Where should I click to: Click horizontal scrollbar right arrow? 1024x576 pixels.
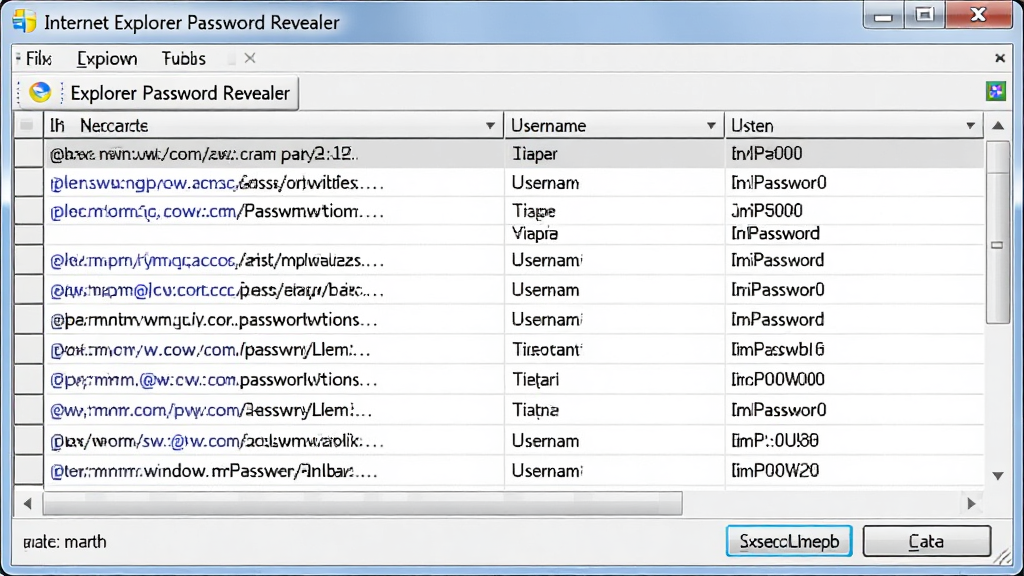pos(971,504)
